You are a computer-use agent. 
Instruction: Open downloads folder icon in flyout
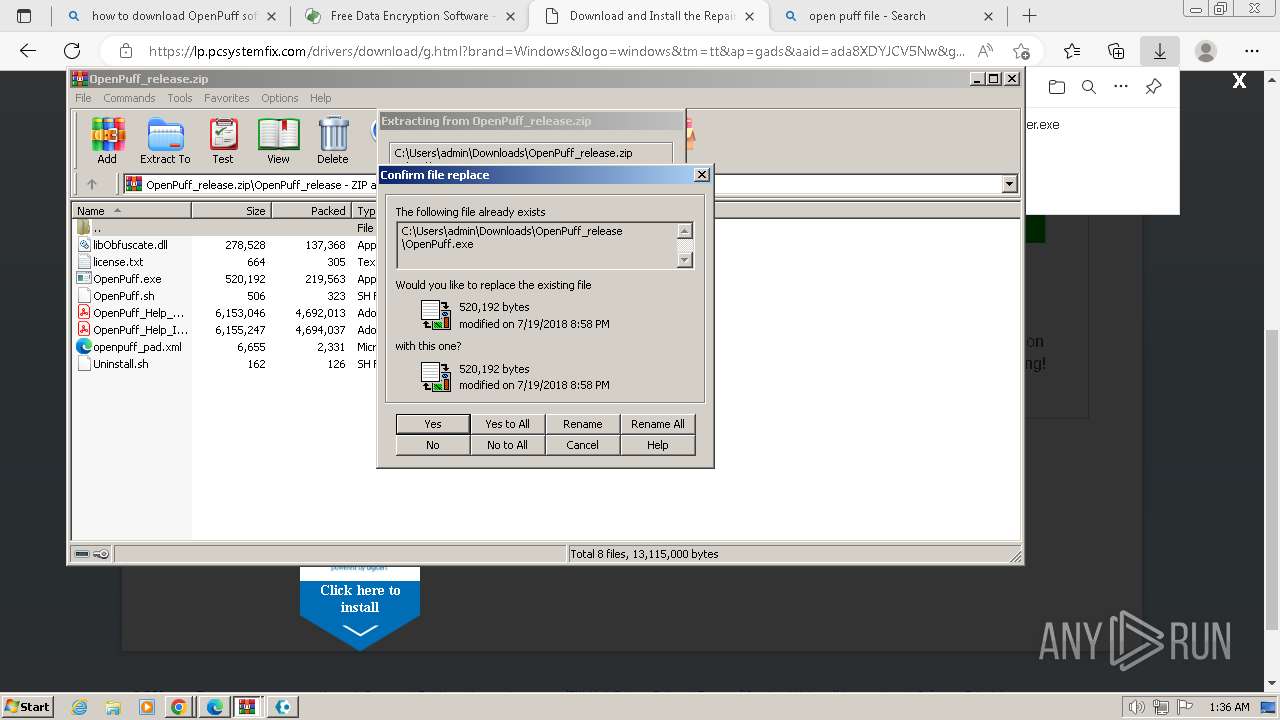[1057, 87]
